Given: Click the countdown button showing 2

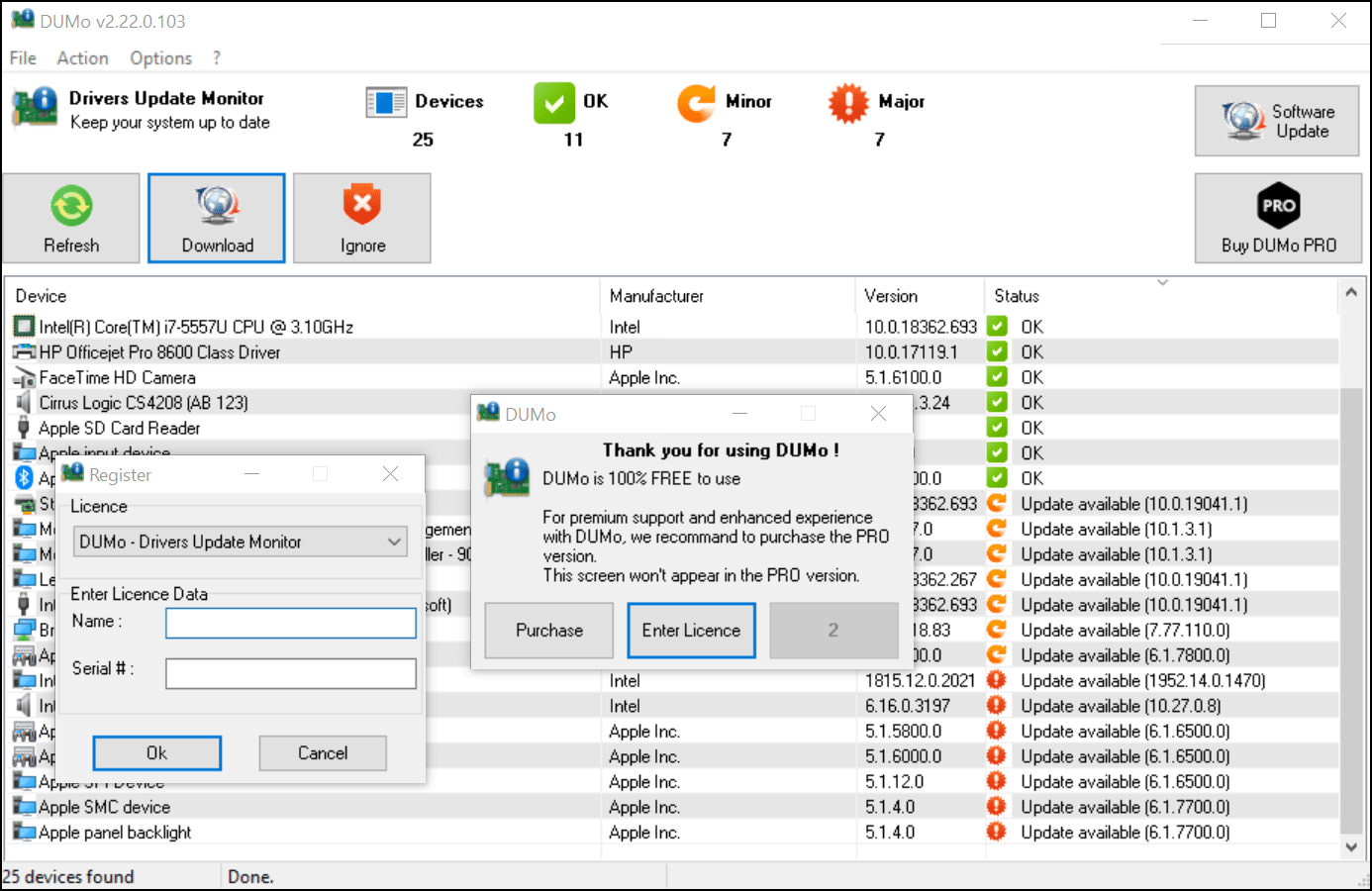Looking at the screenshot, I should (x=833, y=631).
